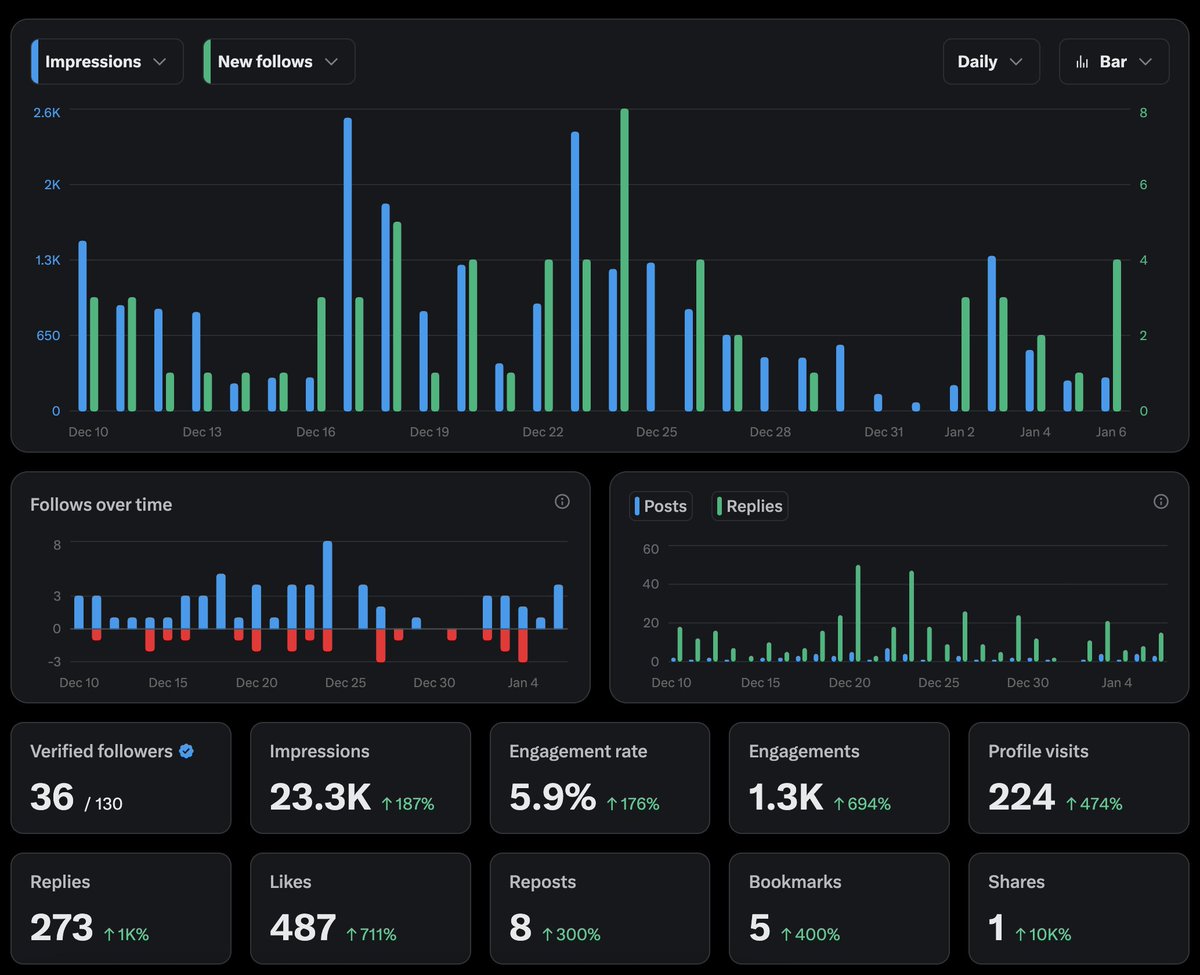Open the Daily interval dropdown
1200x975 pixels.
coord(991,62)
